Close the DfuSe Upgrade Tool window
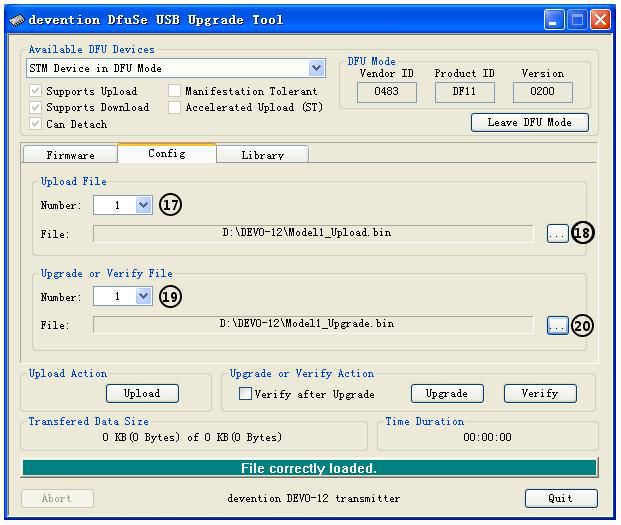 [x=600, y=20]
